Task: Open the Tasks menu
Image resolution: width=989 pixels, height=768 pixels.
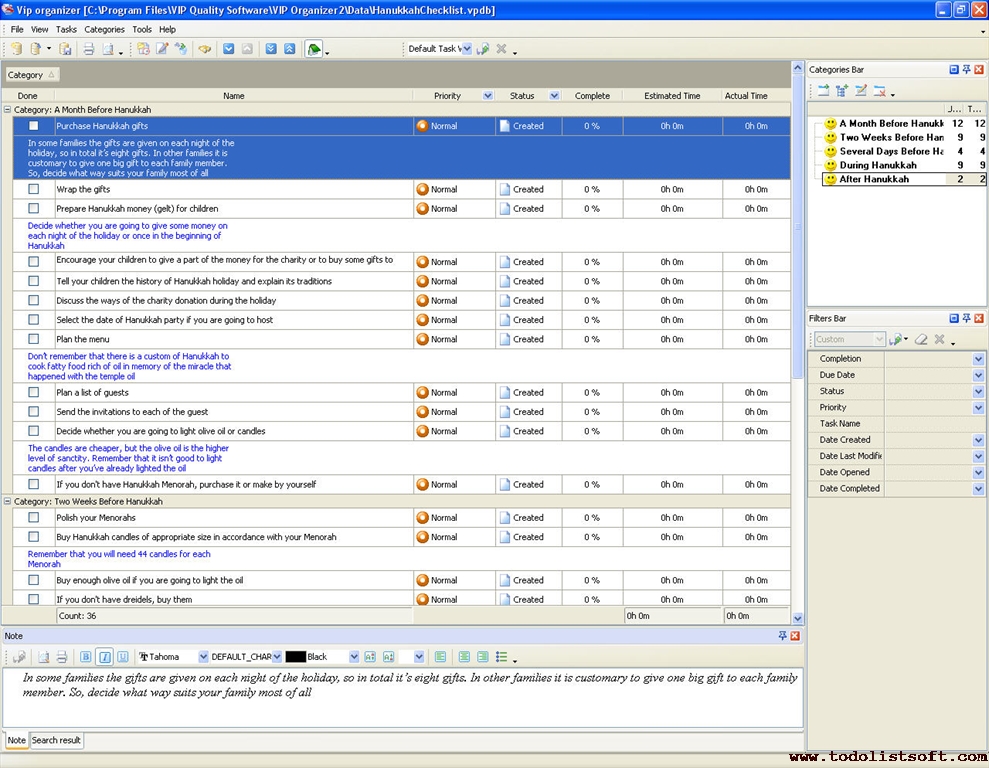Action: (66, 30)
